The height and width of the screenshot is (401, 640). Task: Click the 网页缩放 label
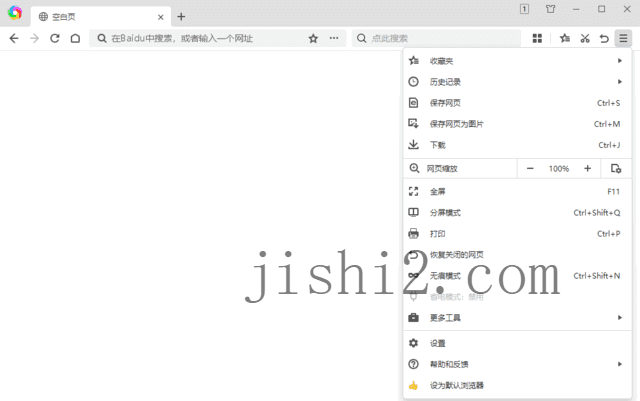point(442,169)
